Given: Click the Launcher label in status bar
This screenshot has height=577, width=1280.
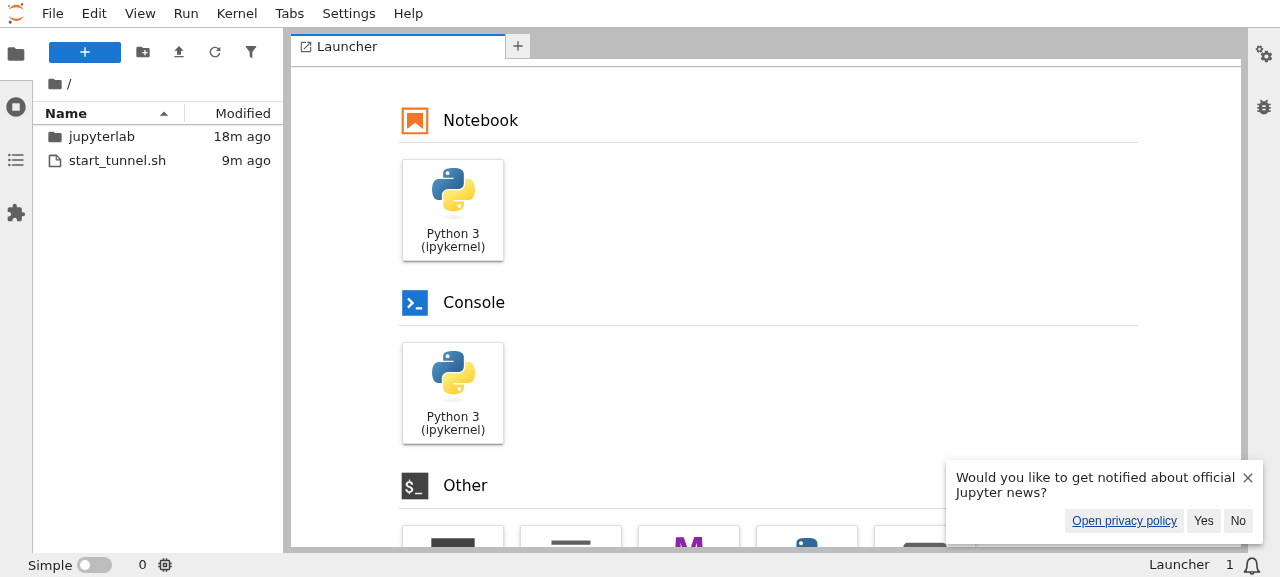Looking at the screenshot, I should tap(1179, 565).
